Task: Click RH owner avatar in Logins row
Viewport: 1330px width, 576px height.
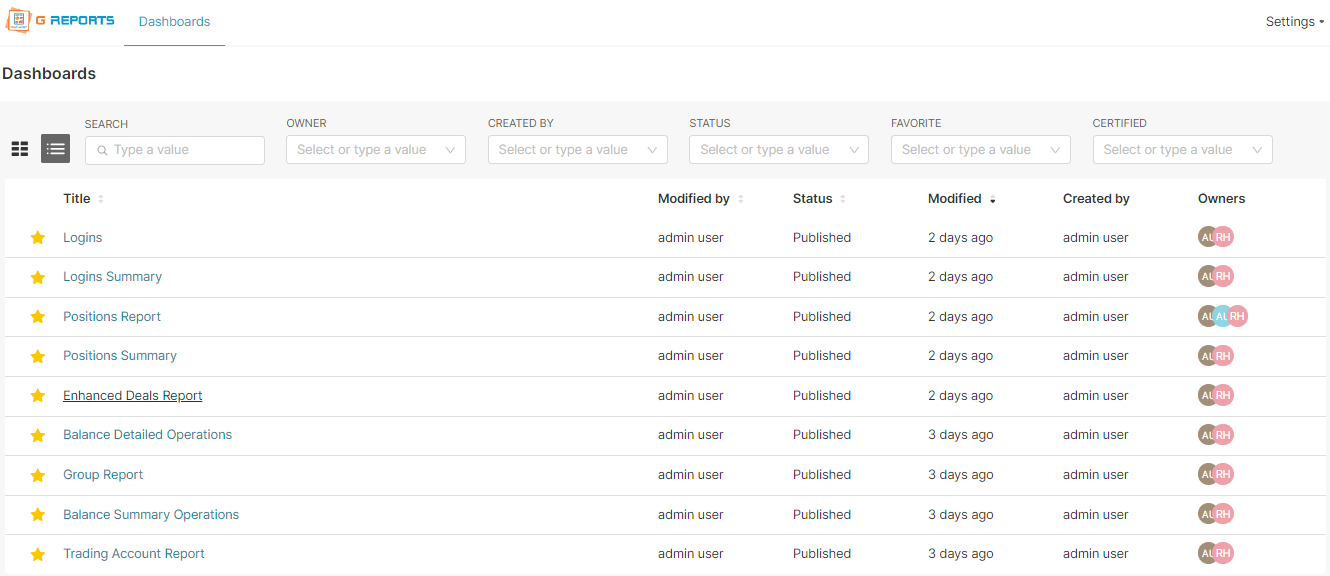Action: click(x=1224, y=238)
